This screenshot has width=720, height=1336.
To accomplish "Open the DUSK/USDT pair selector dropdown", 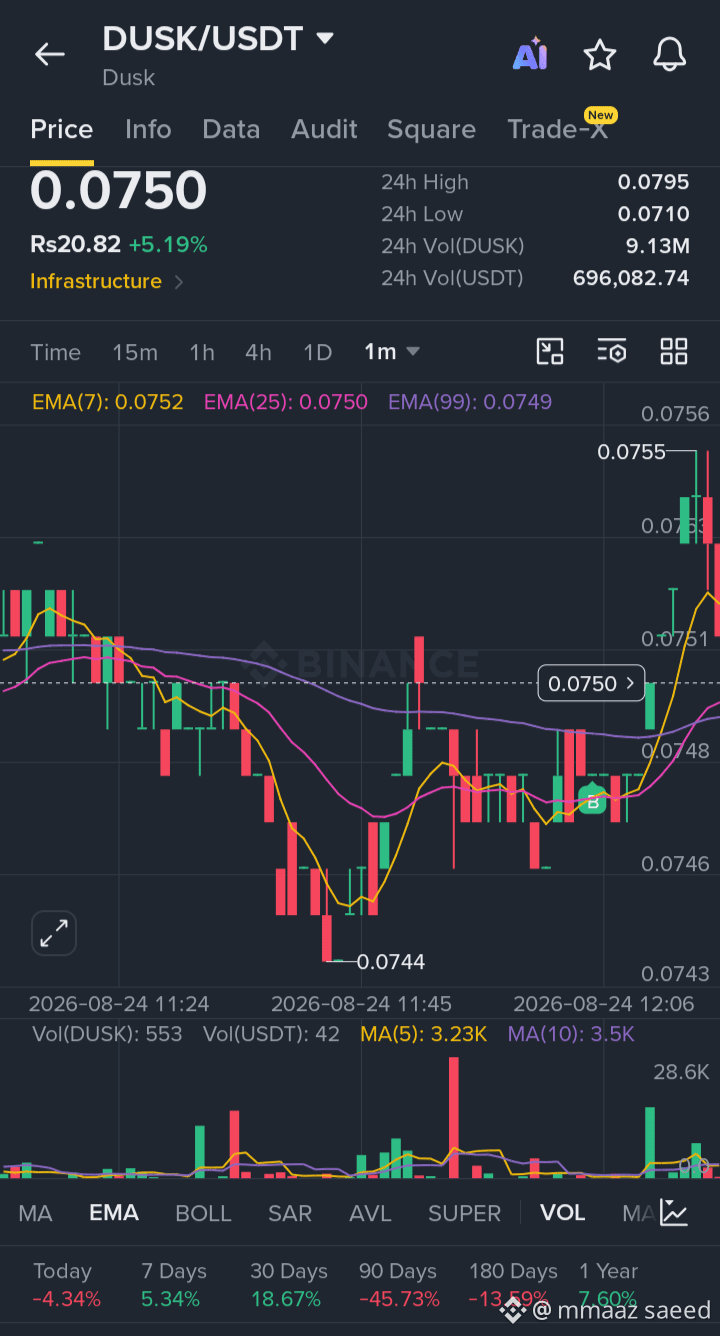I will coord(324,39).
